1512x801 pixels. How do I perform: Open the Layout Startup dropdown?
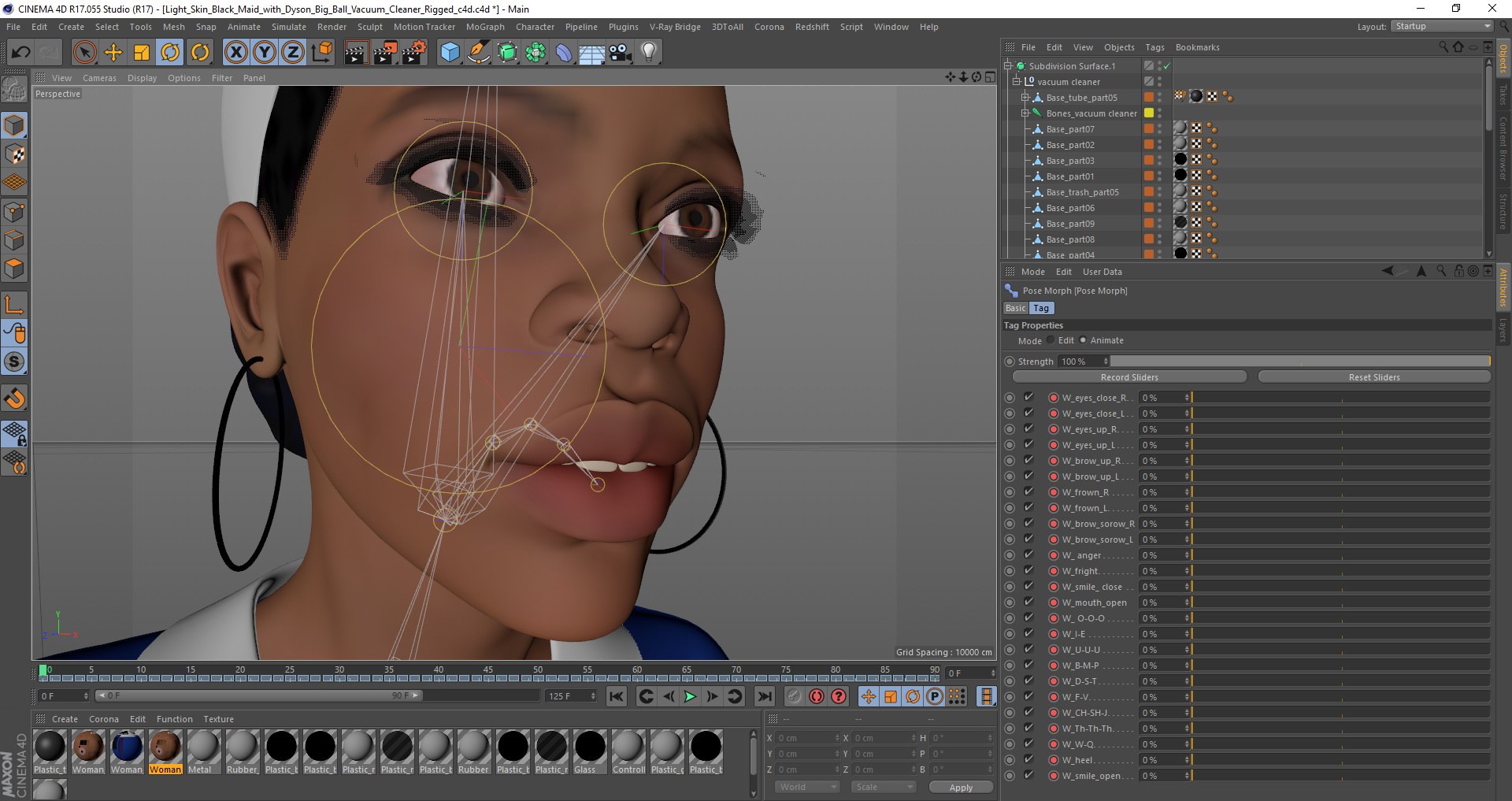click(1442, 27)
